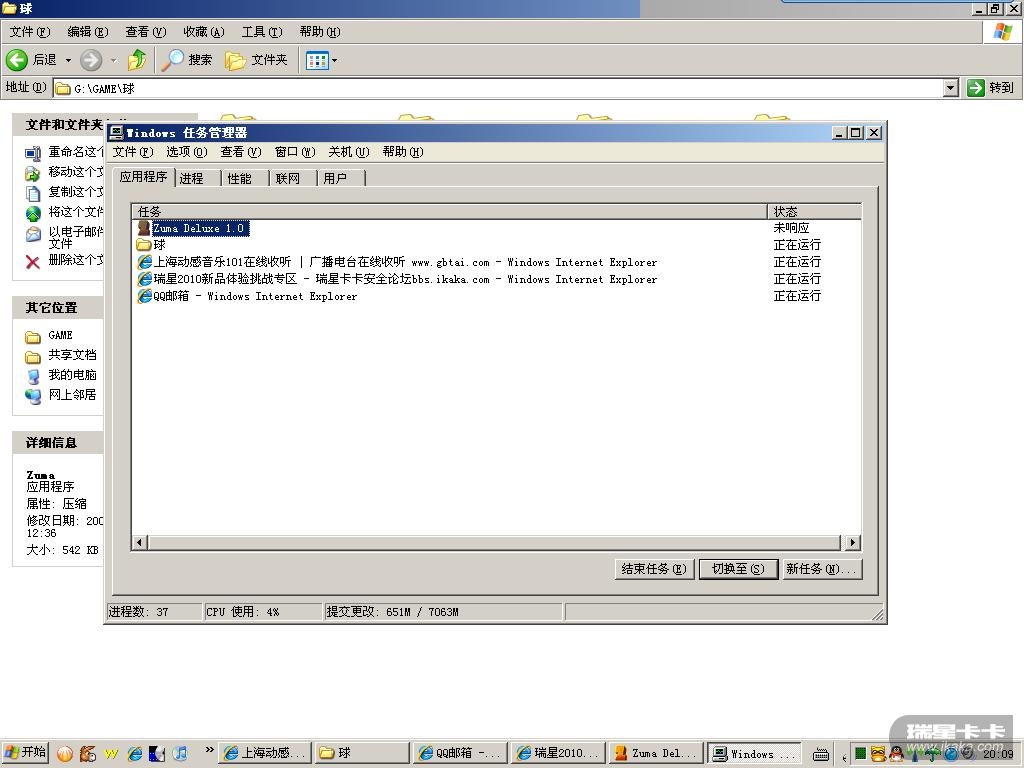Image resolution: width=1024 pixels, height=768 pixels.
Task: Open Explorer 收藏(A) menu
Action: coord(204,31)
